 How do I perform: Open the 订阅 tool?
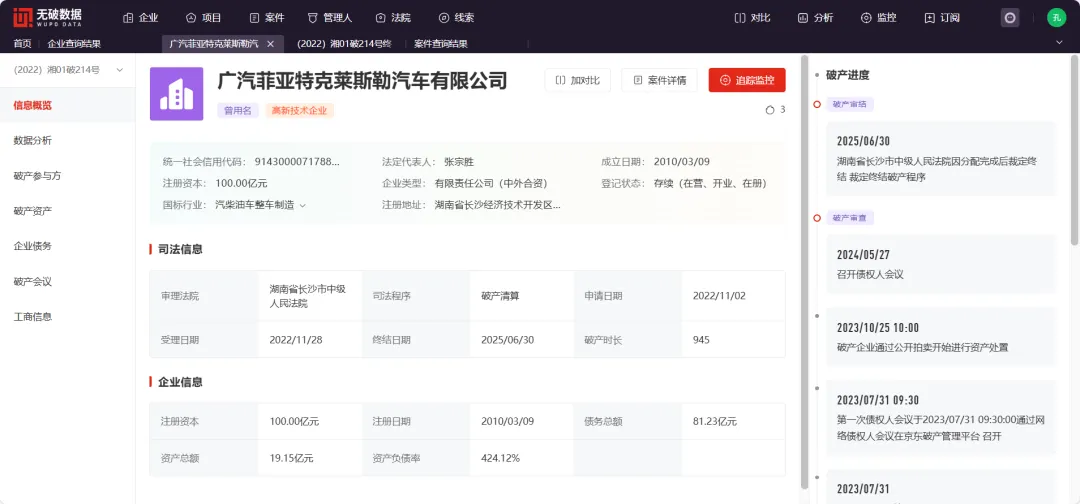coord(942,18)
